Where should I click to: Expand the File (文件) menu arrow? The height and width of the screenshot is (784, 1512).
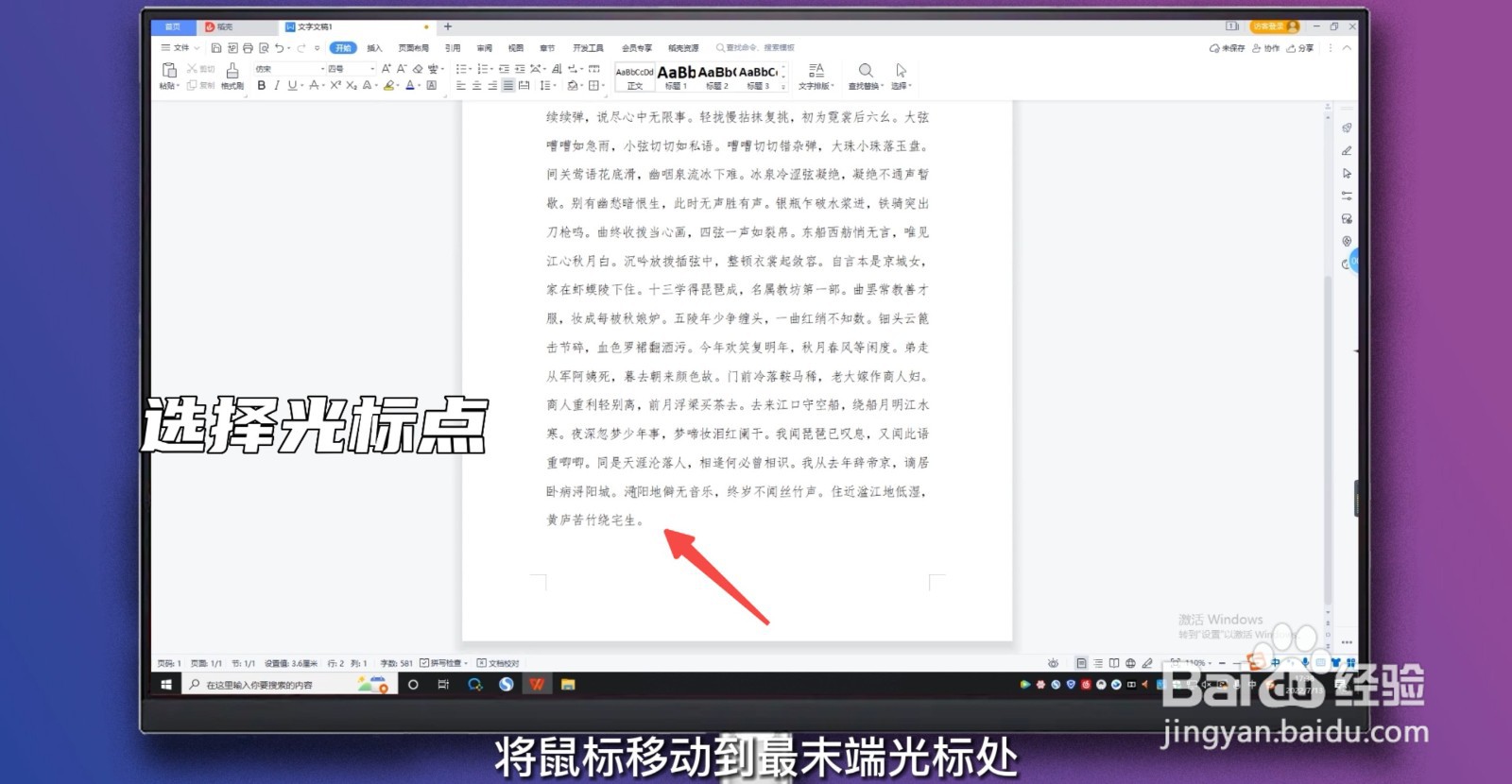[197, 48]
